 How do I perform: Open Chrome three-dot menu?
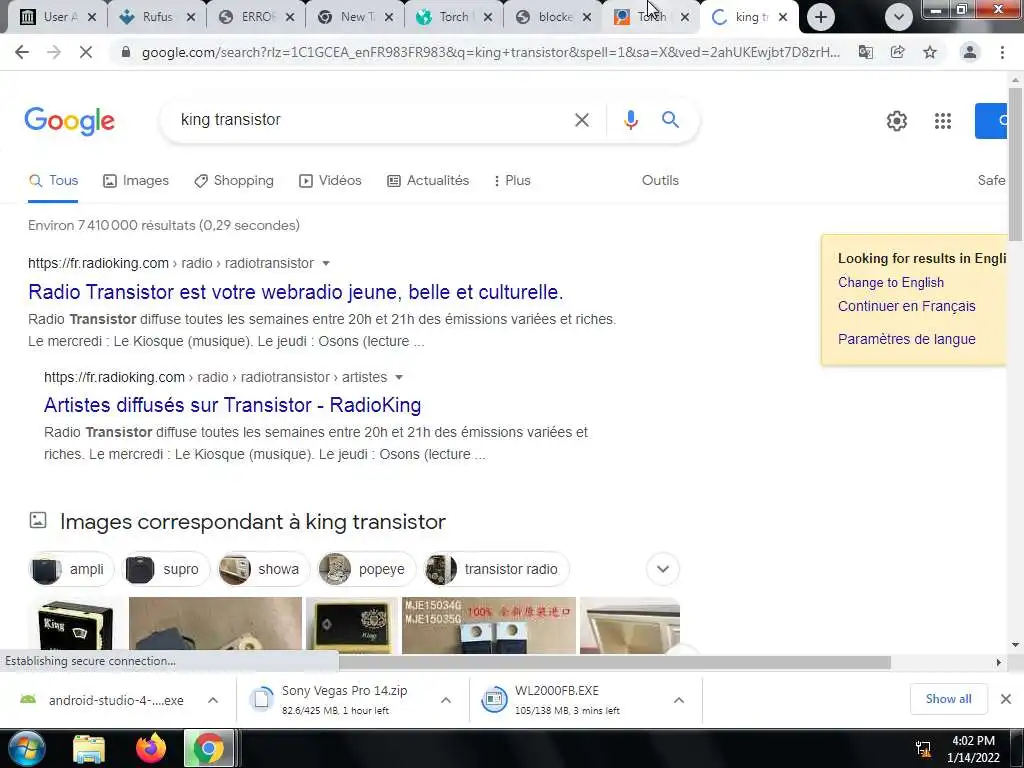click(x=1002, y=52)
